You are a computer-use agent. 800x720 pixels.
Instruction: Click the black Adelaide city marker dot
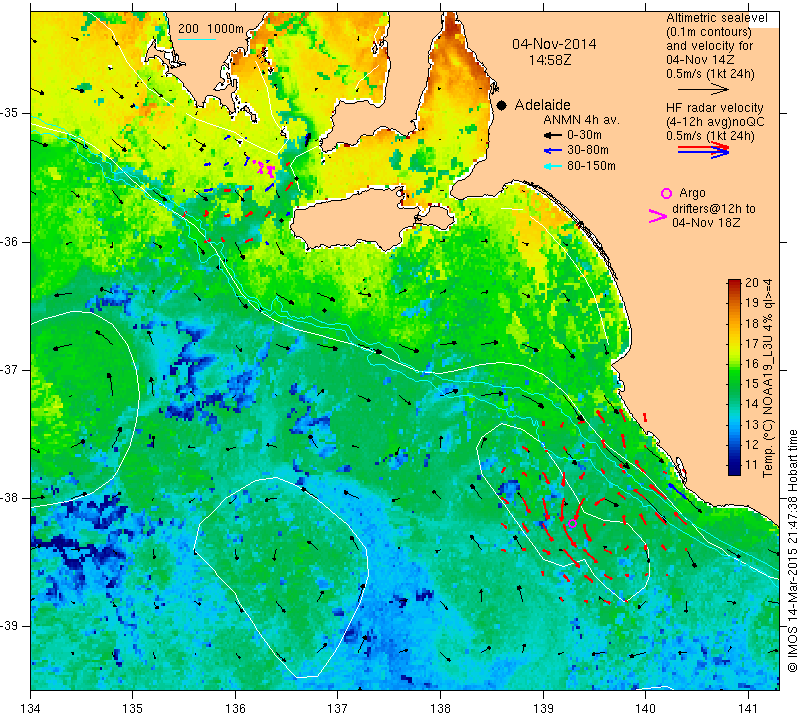click(x=502, y=105)
